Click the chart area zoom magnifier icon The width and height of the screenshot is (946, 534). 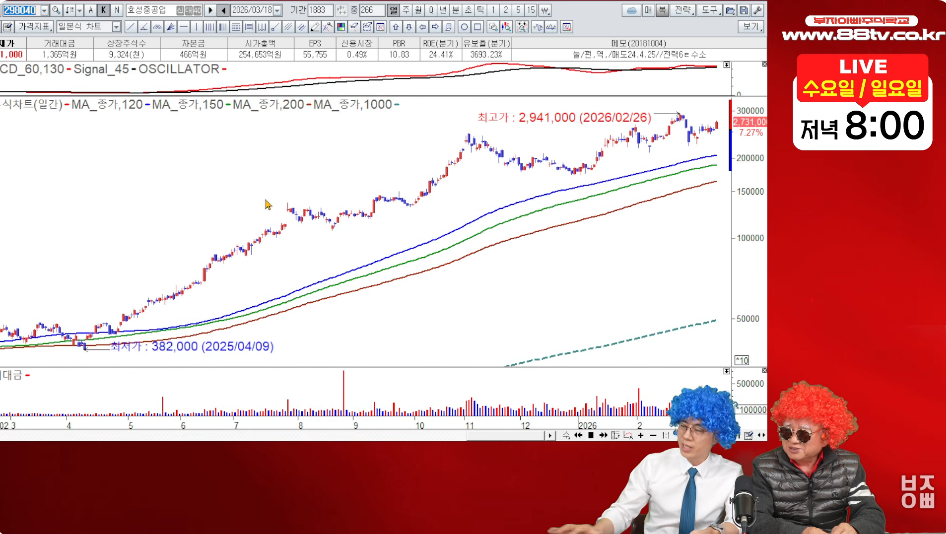[x=628, y=436]
